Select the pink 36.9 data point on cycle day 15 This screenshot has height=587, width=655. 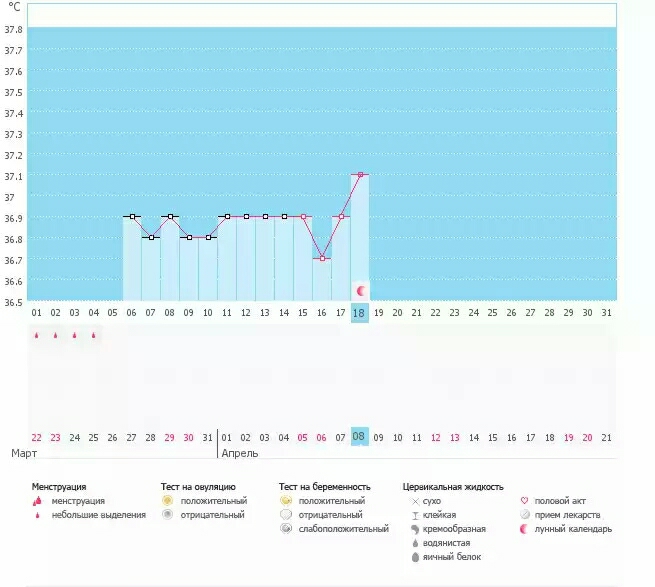click(303, 216)
